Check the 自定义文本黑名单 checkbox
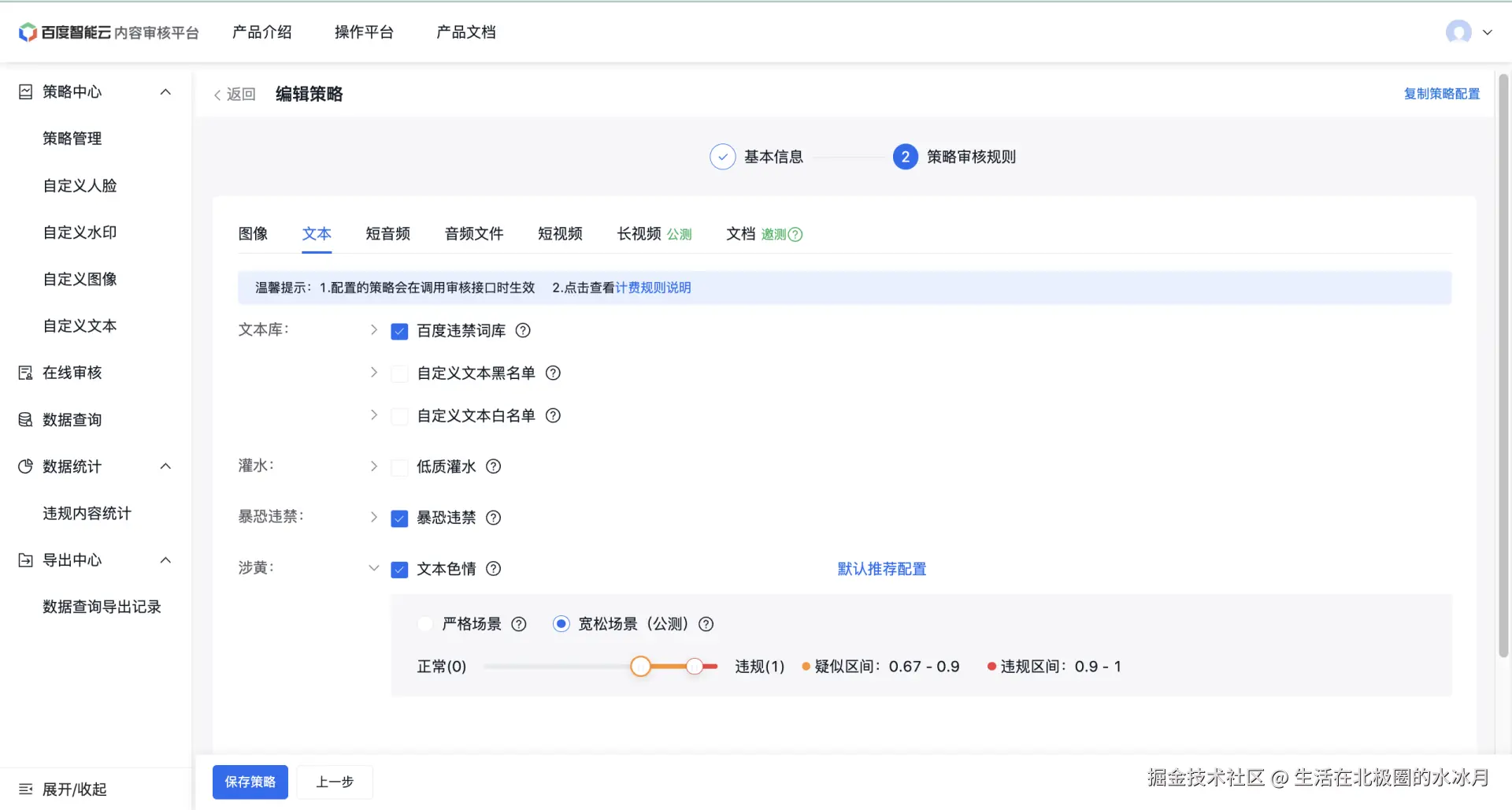The height and width of the screenshot is (810, 1512). [400, 373]
